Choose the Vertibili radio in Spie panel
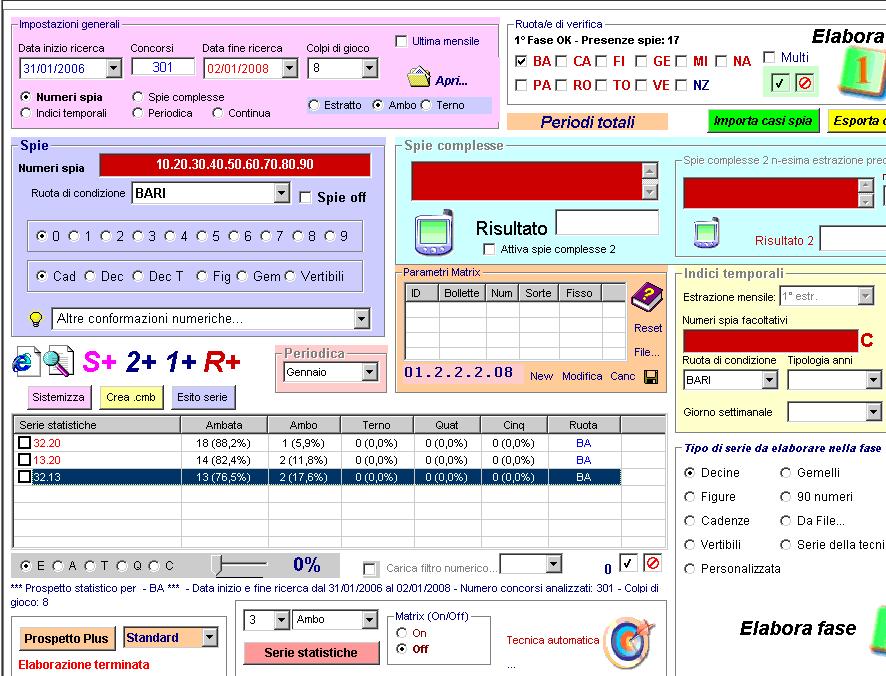This screenshot has width=886, height=676. (290, 276)
